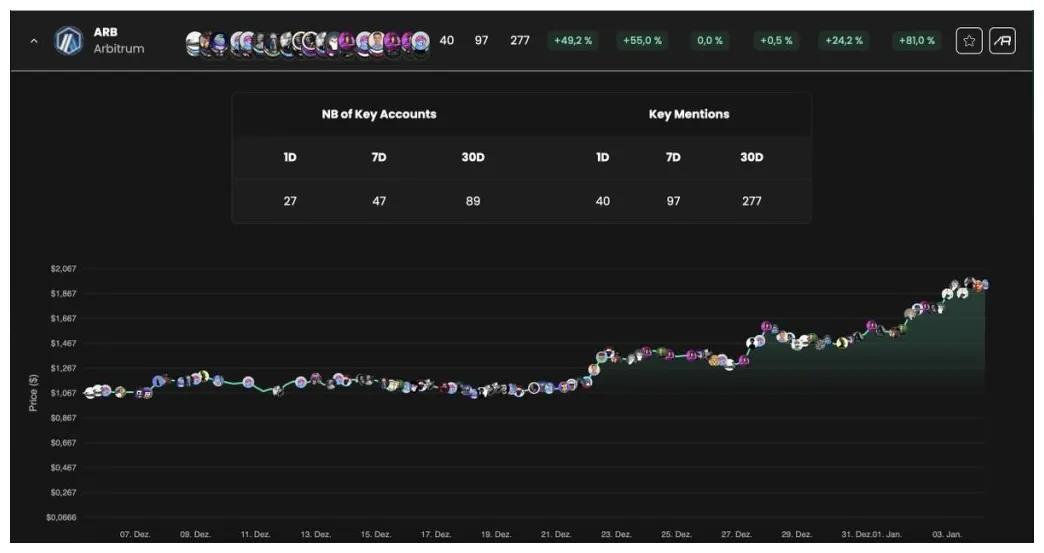This screenshot has height=553, width=1044.
Task: Click the last avatar in header avatar strip
Action: 421,43
